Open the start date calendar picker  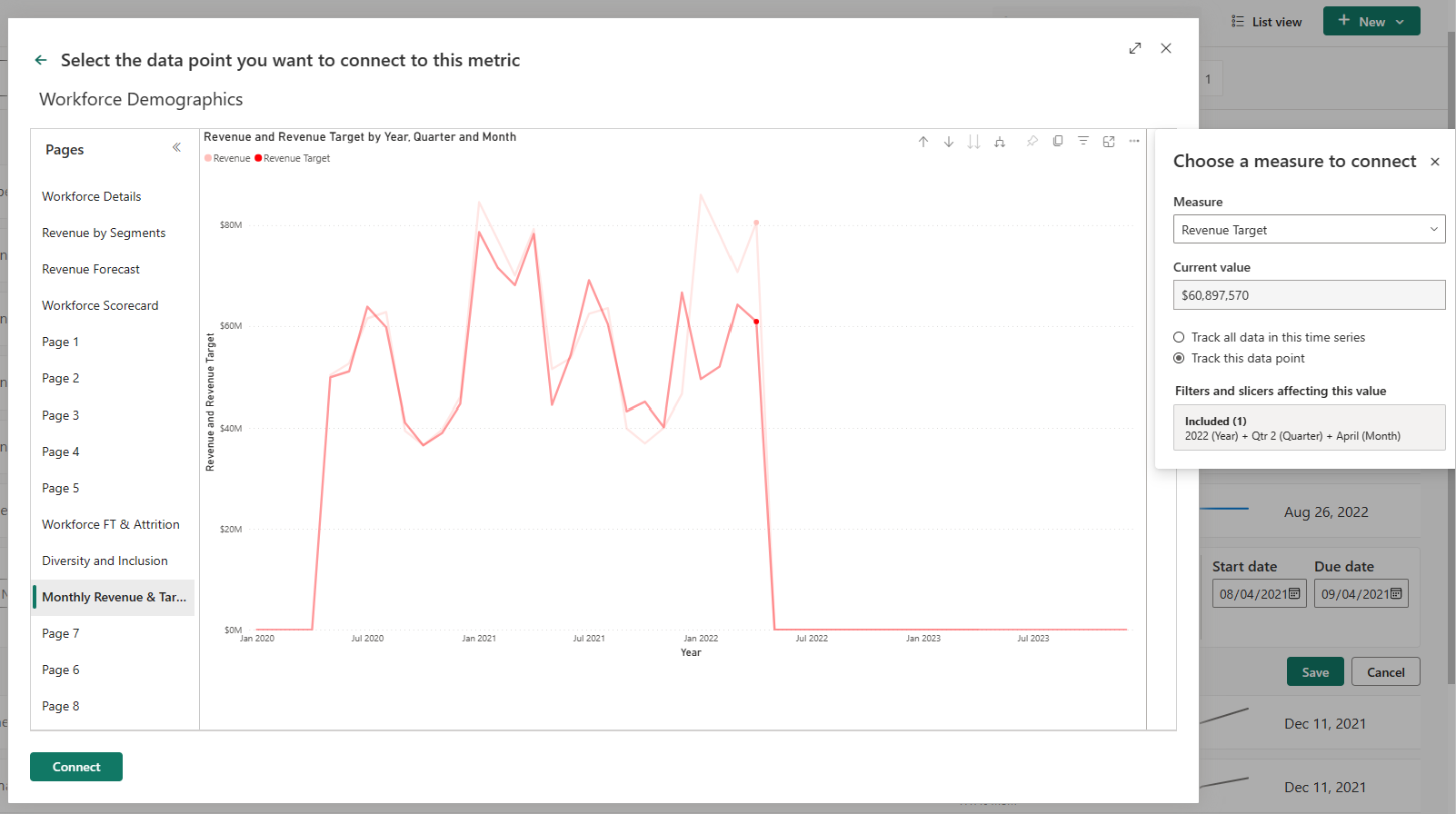(1295, 593)
